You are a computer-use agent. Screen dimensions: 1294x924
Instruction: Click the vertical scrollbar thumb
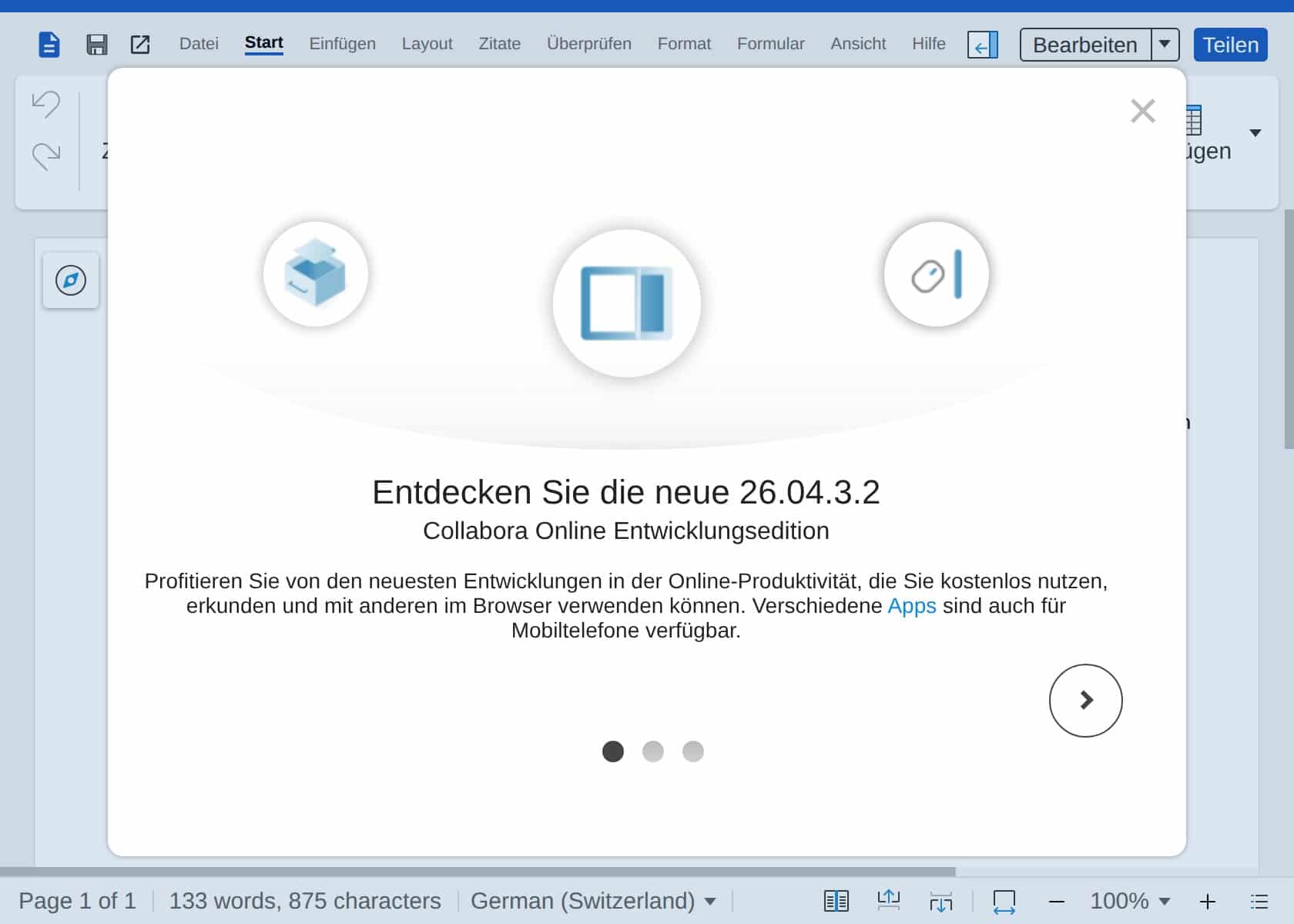coord(1289,329)
